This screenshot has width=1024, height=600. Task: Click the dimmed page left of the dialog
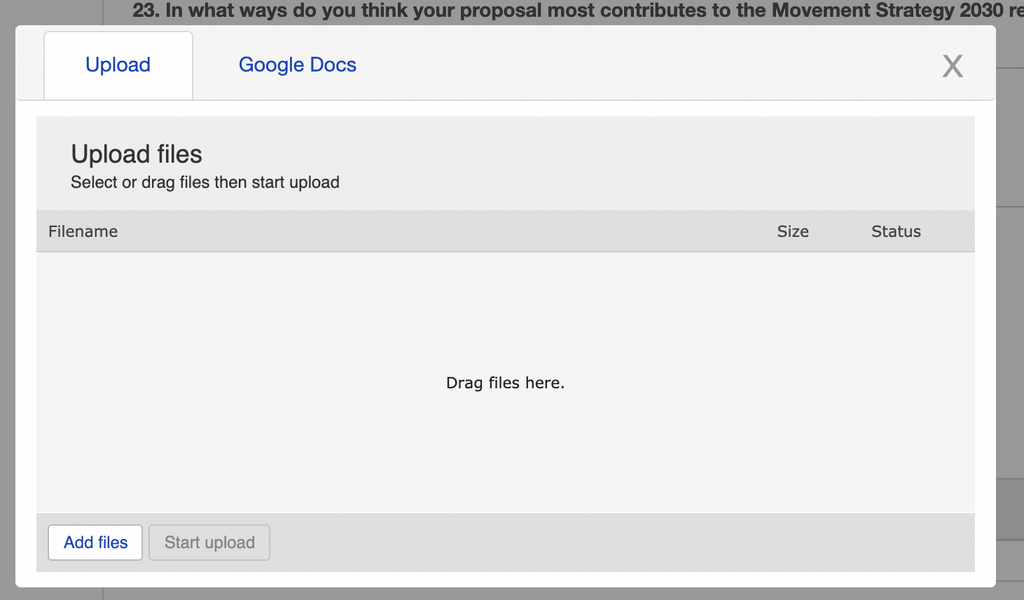coord(7,300)
